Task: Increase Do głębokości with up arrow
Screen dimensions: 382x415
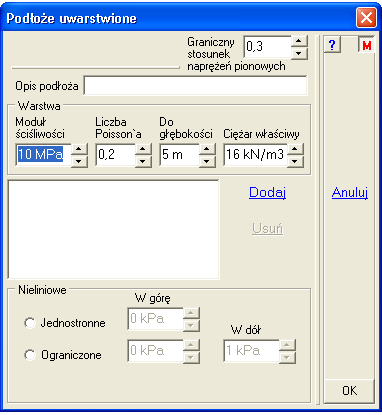Action: coord(207,148)
